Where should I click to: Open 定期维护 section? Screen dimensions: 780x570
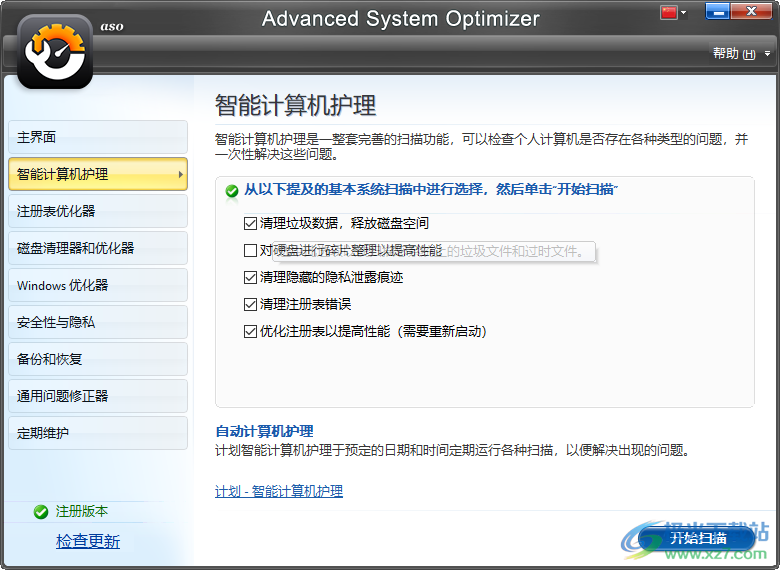[x=98, y=433]
